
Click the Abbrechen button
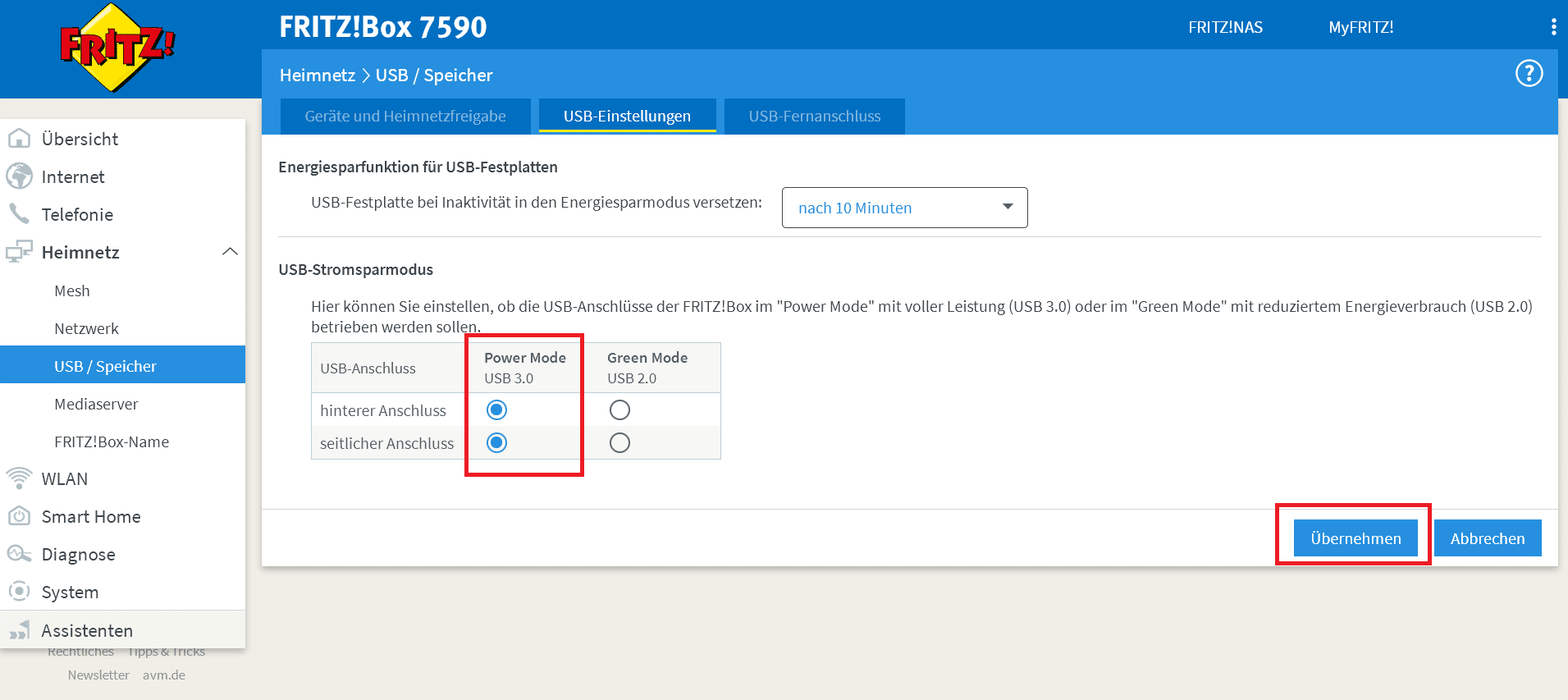point(1488,538)
